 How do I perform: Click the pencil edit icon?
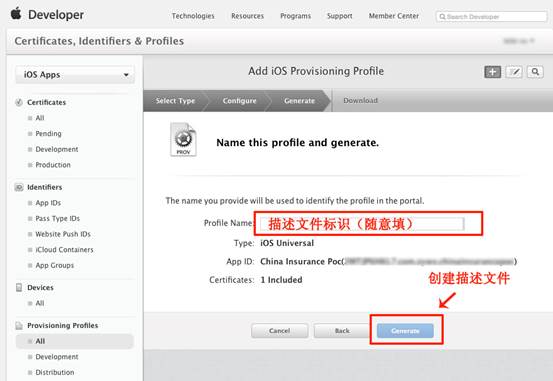[514, 72]
